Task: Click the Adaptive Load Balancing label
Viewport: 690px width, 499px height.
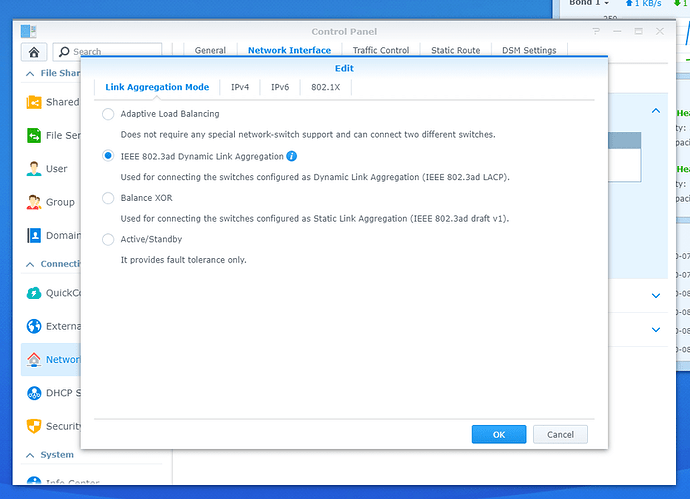Action: tap(170, 114)
